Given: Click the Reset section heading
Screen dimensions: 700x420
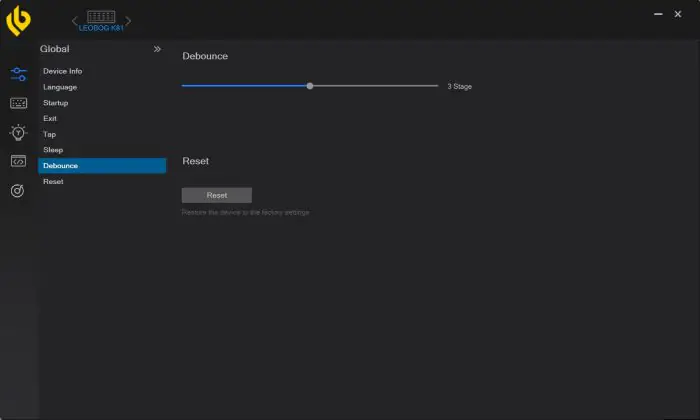Looking at the screenshot, I should (x=196, y=161).
